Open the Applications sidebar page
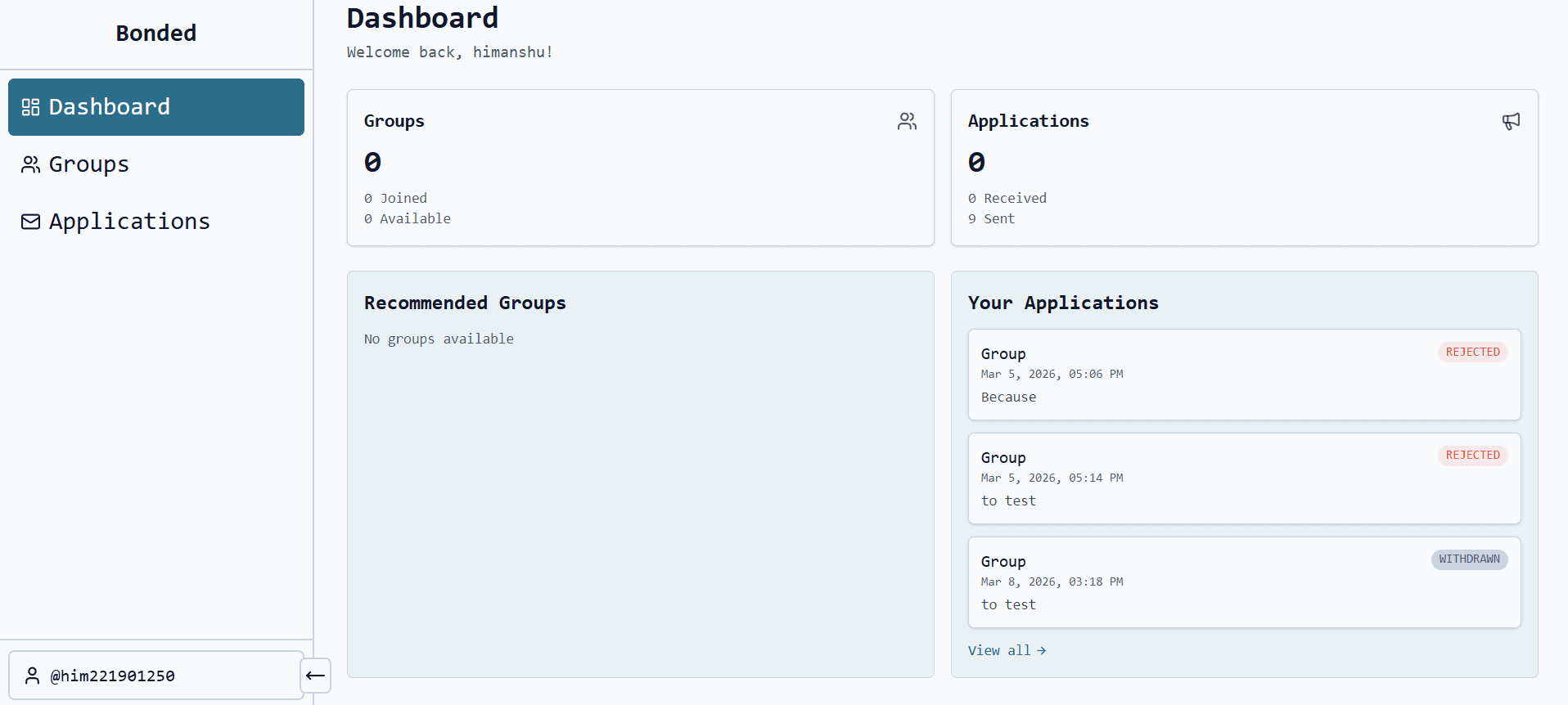 click(x=156, y=222)
